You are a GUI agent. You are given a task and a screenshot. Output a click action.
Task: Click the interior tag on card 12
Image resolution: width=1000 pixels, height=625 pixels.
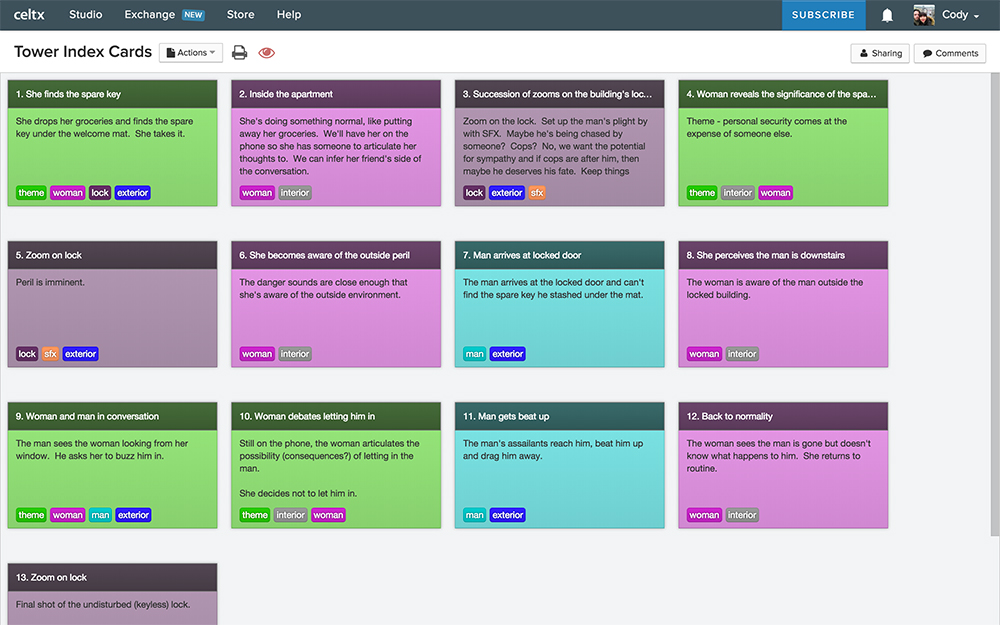pos(742,515)
